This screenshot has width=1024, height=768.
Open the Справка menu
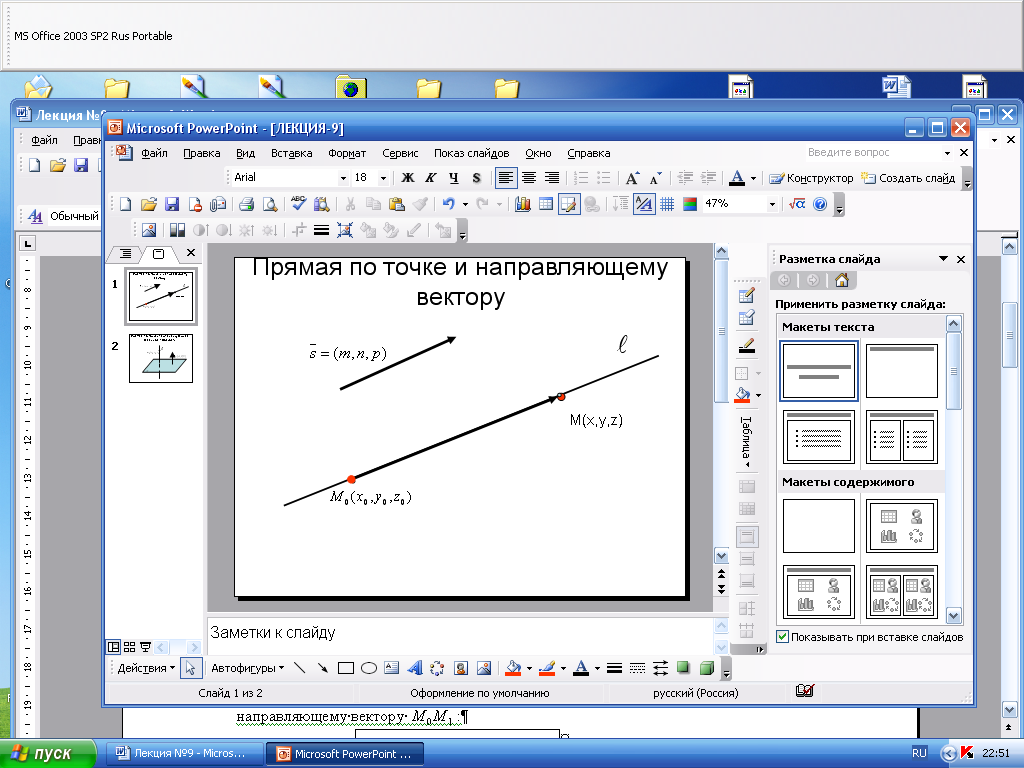pos(588,153)
